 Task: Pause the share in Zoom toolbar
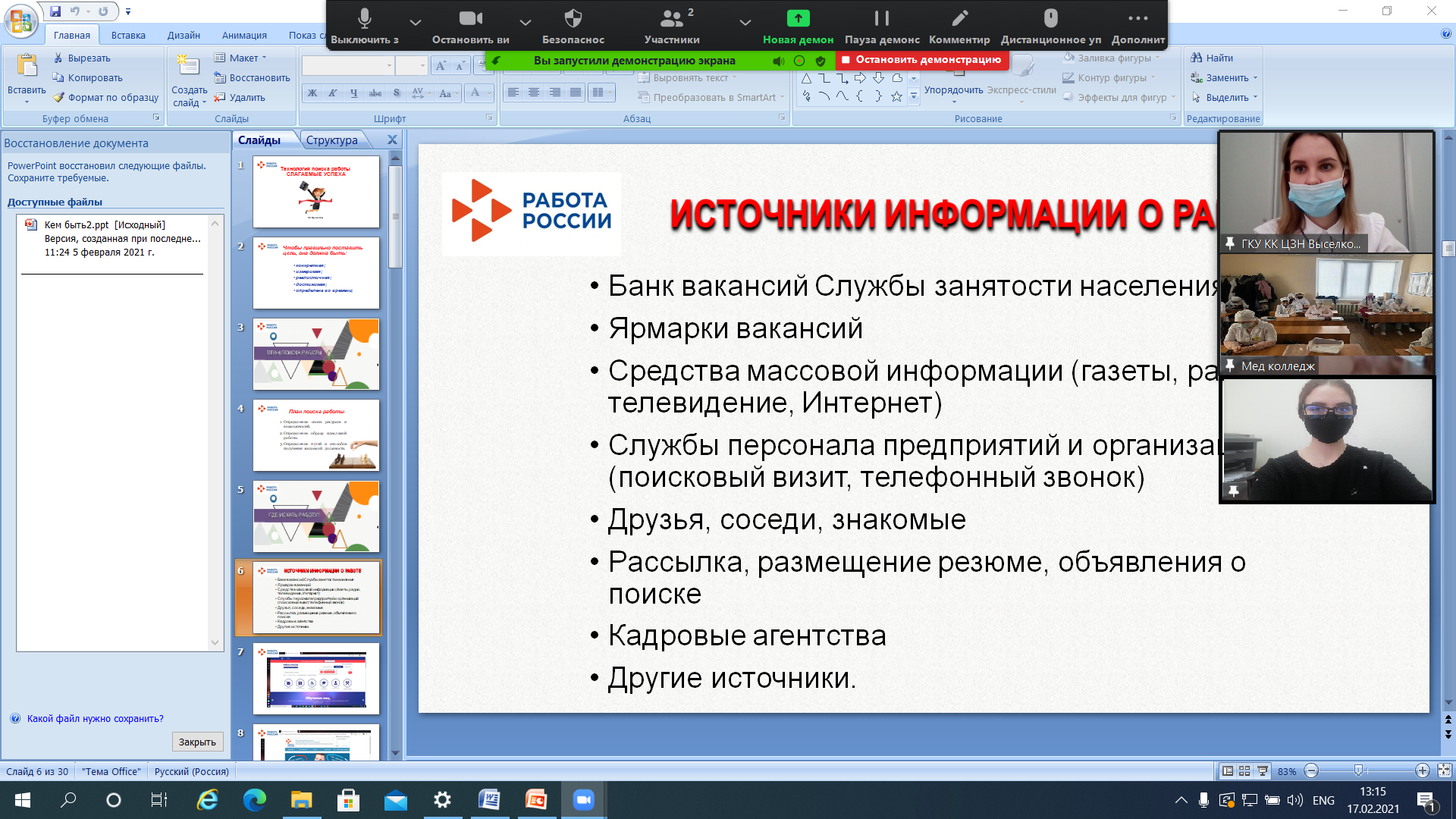click(882, 26)
